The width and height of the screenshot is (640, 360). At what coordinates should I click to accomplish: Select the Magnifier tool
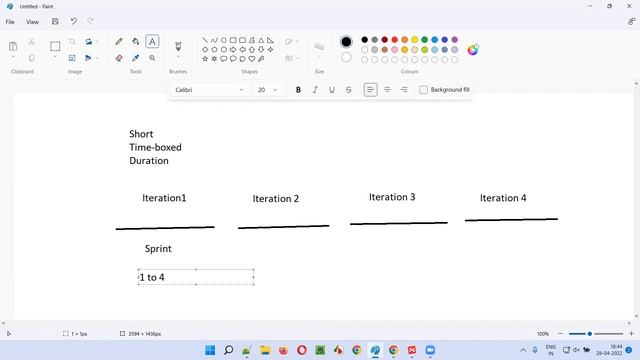(152, 58)
